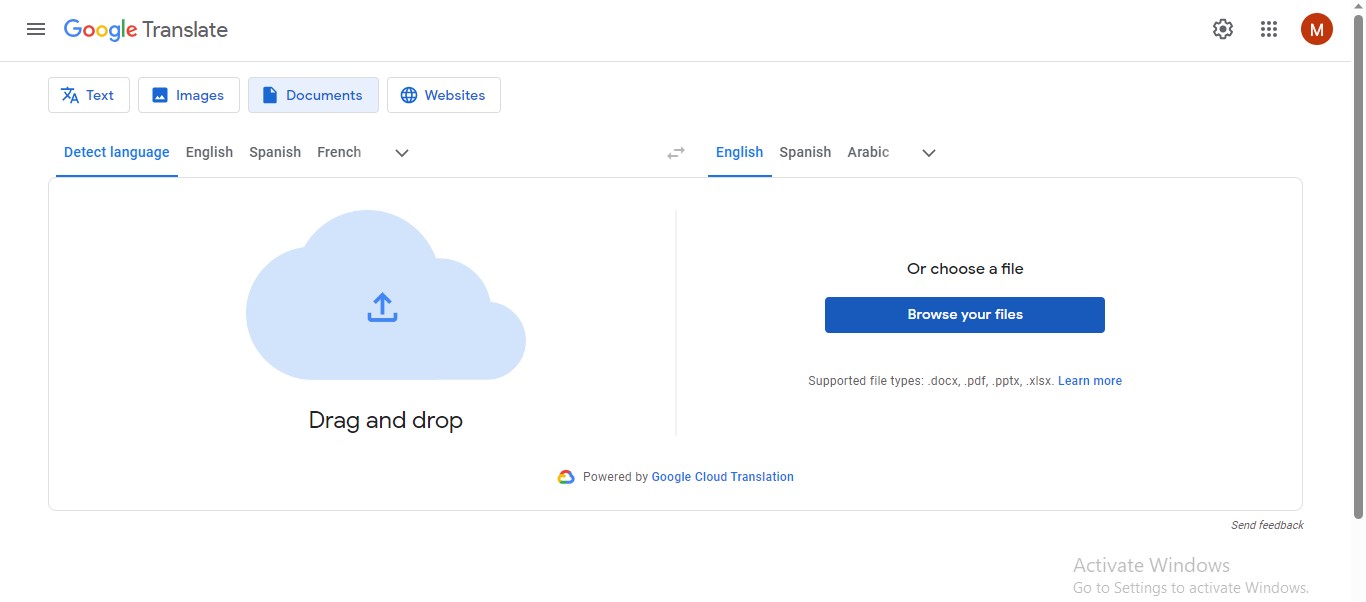Expand more target languages dropdown

pos(929,153)
